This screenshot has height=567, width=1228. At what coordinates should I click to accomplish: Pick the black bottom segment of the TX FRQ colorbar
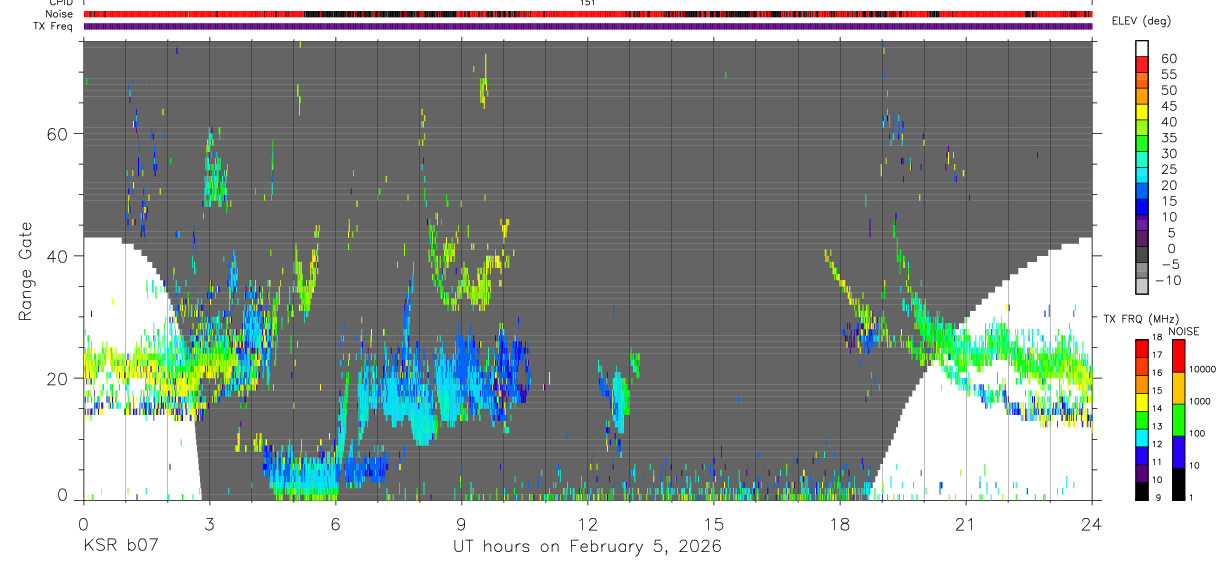(x=1142, y=490)
